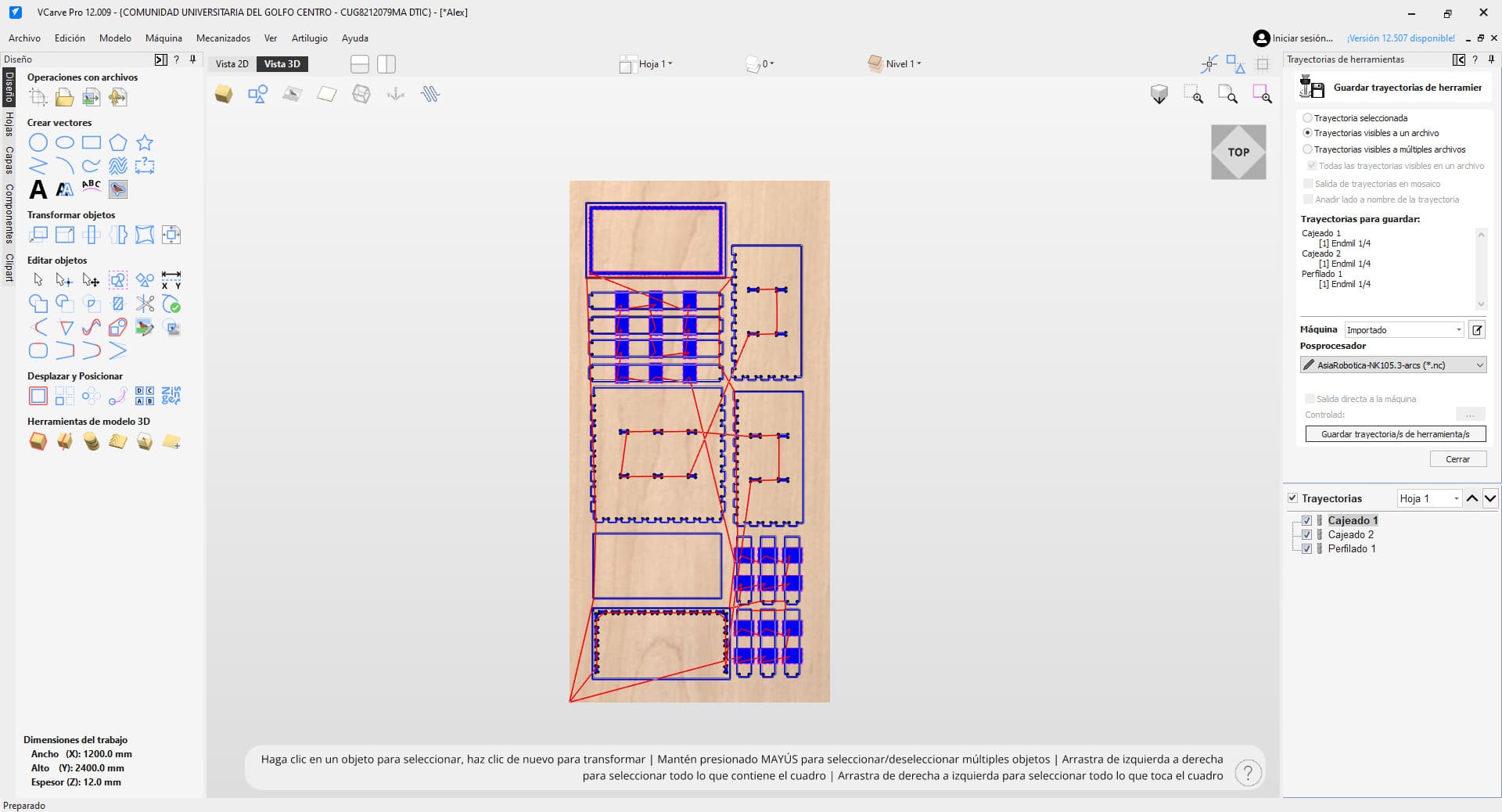This screenshot has width=1502, height=812.
Task: Toggle the main Trayectorias visibility checkbox
Action: 1292,498
